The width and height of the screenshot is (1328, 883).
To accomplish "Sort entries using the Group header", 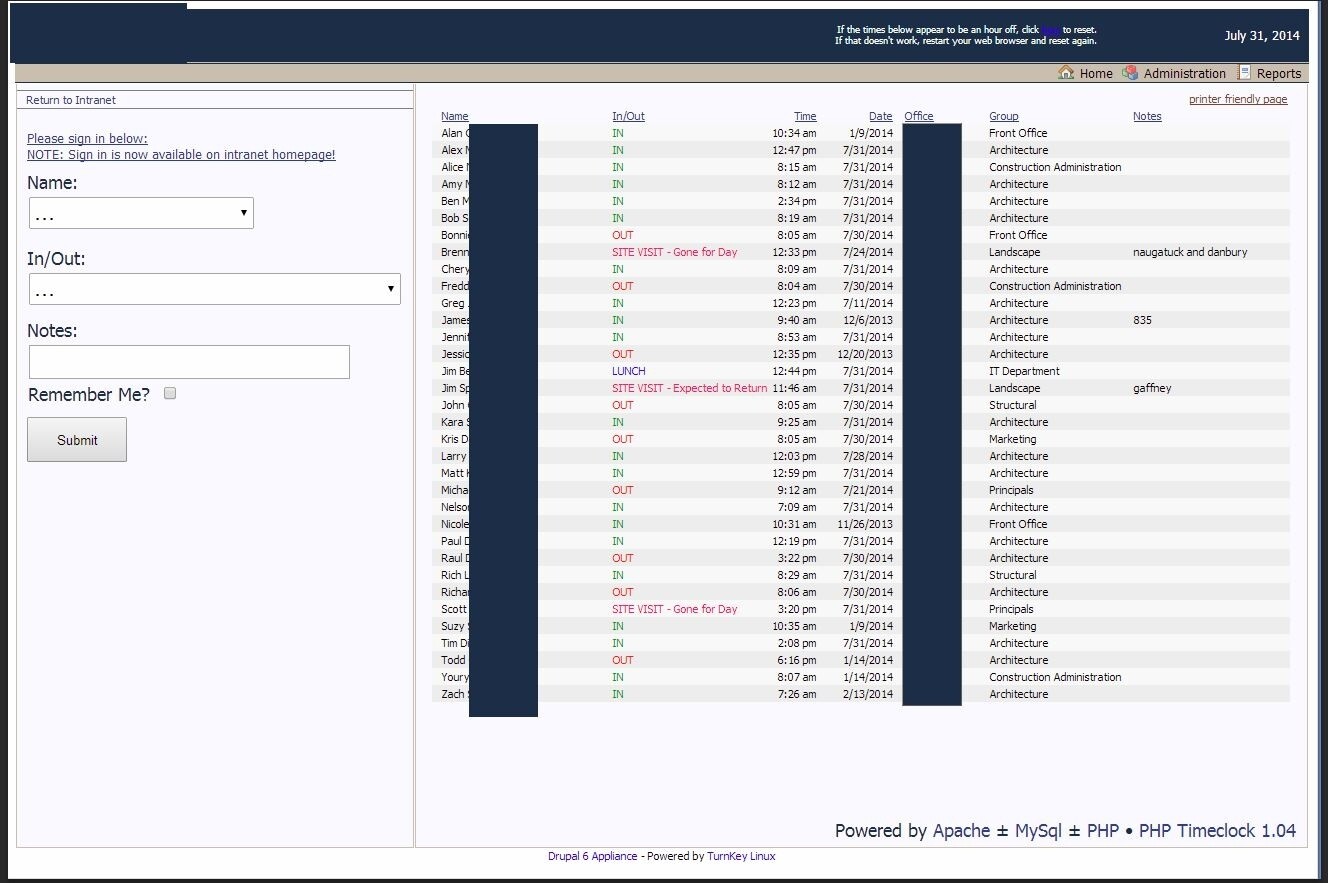I will pos(1003,116).
